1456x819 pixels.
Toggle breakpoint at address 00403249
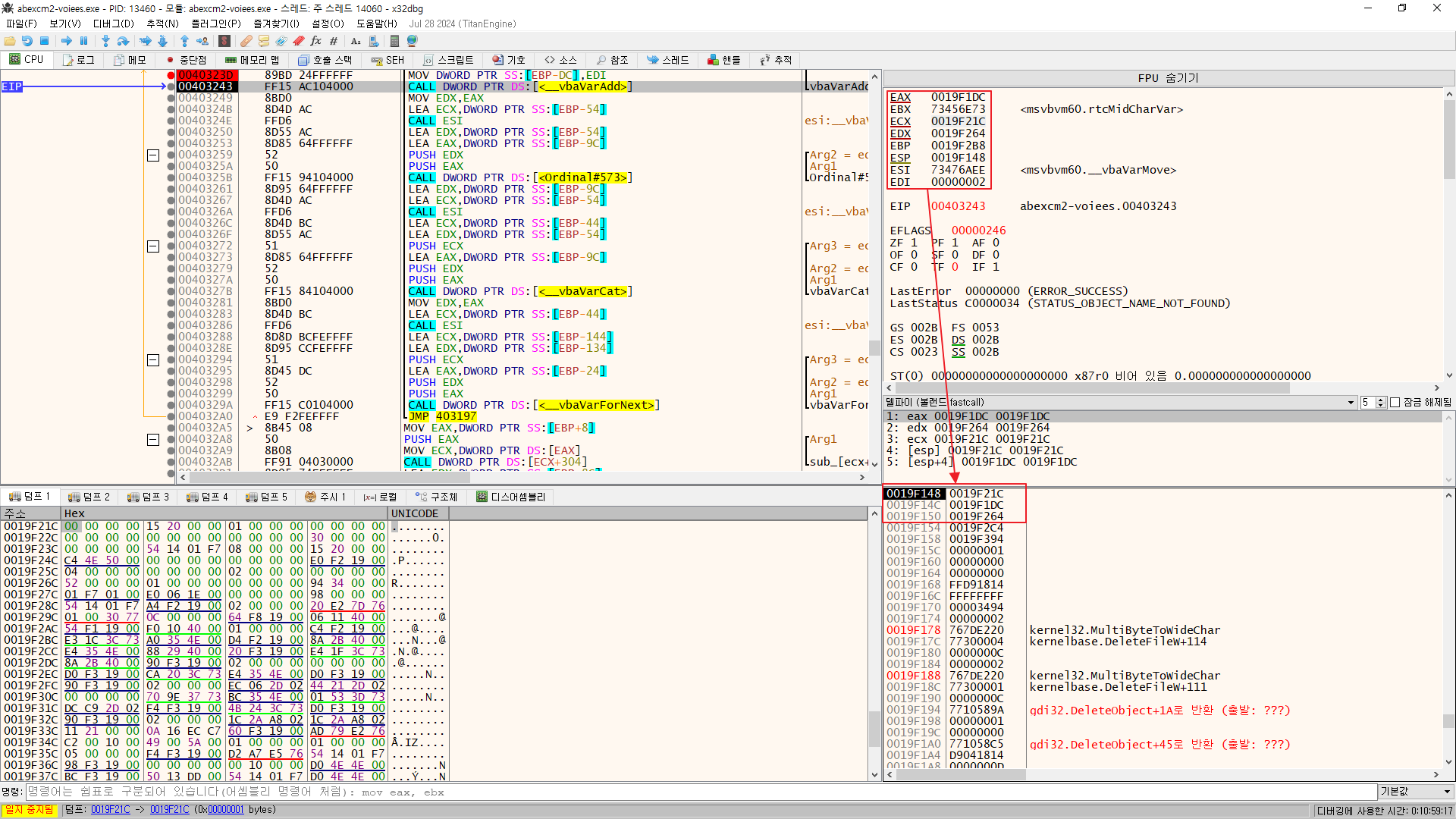[171, 98]
